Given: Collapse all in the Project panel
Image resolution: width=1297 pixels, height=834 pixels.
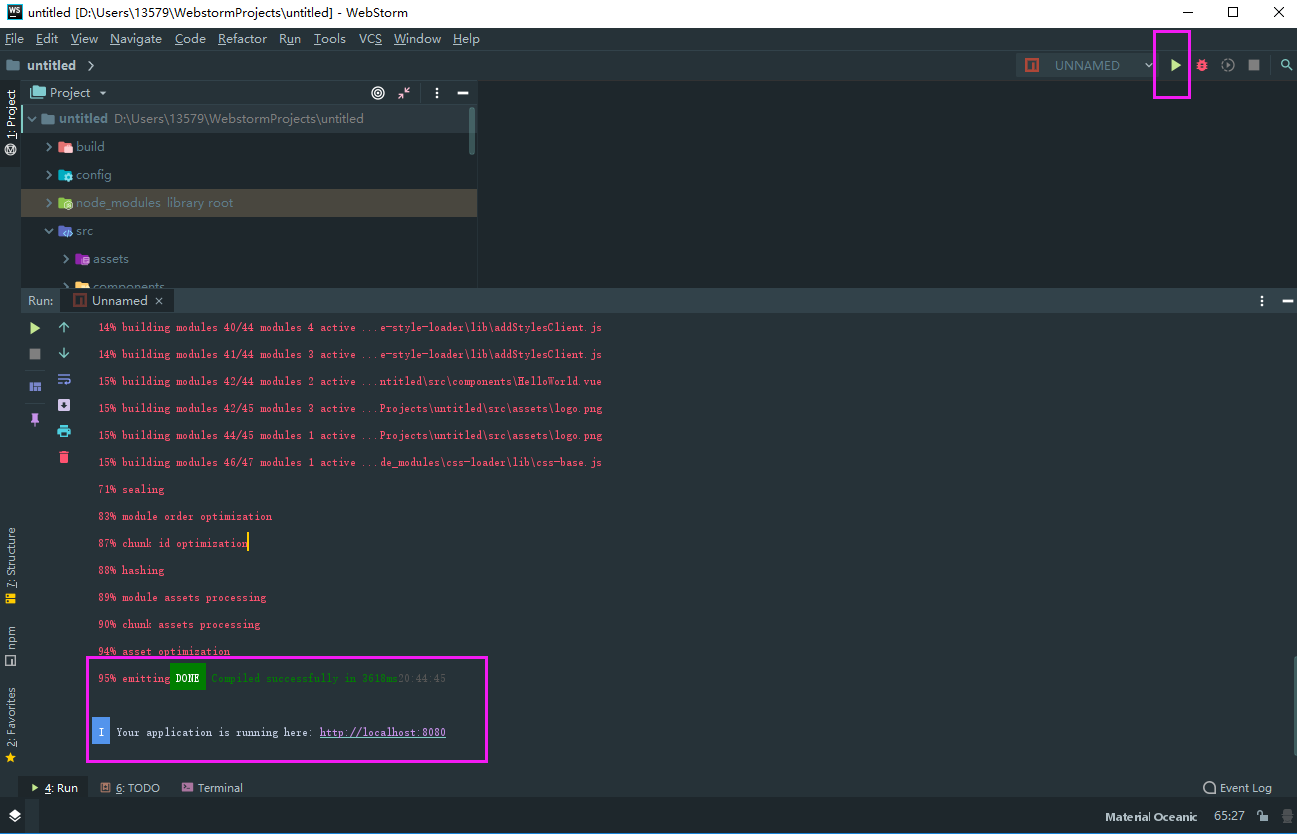Looking at the screenshot, I should 404,93.
